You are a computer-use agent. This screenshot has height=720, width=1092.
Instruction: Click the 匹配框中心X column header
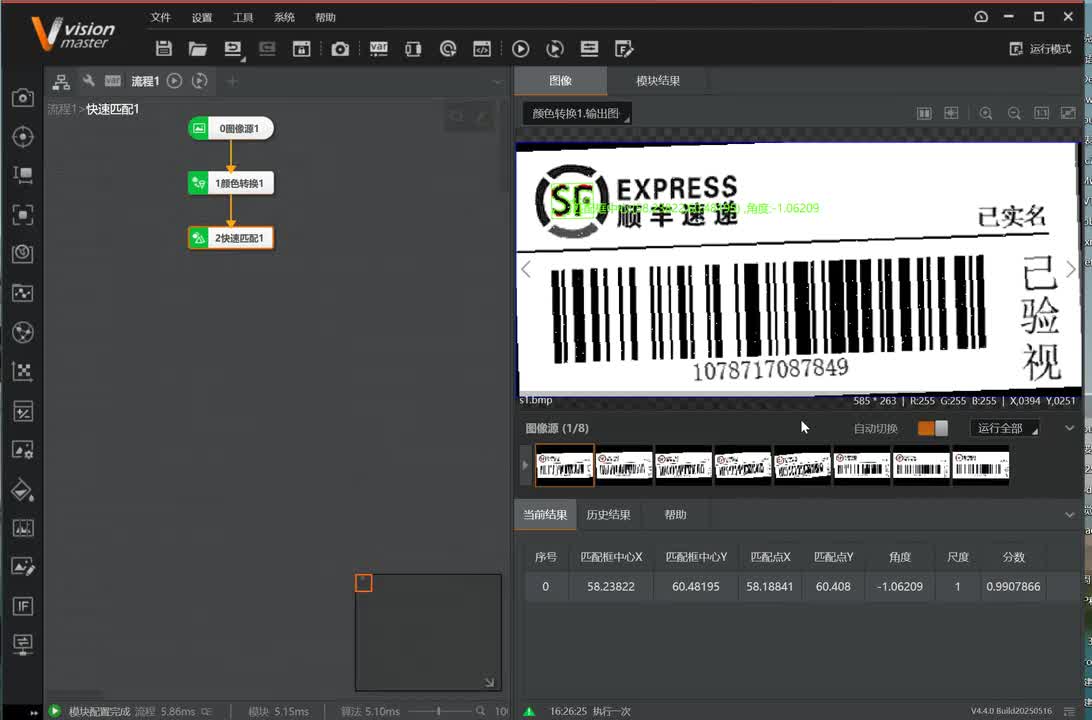[x=611, y=557]
